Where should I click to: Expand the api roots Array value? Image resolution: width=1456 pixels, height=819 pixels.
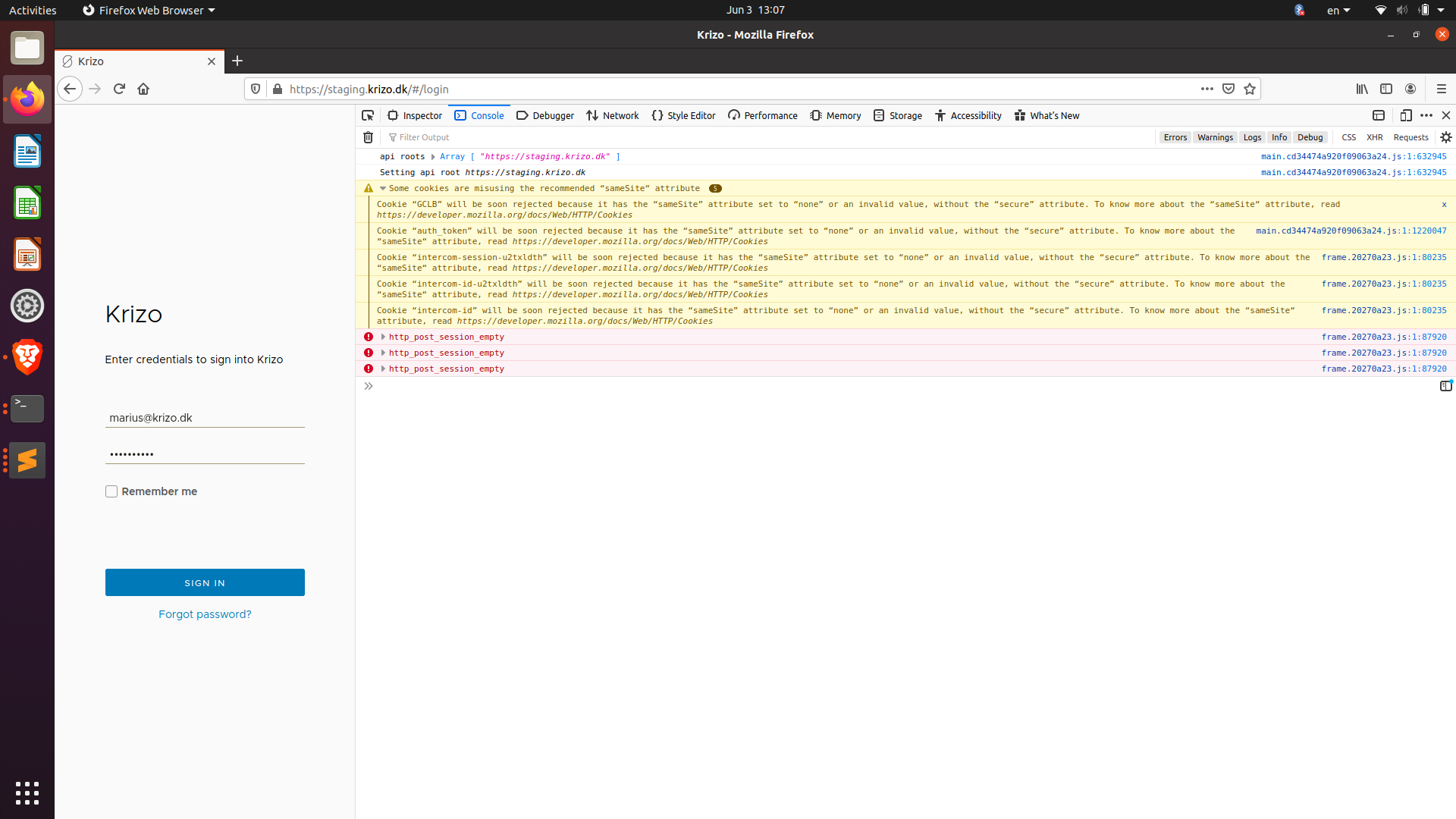point(433,157)
